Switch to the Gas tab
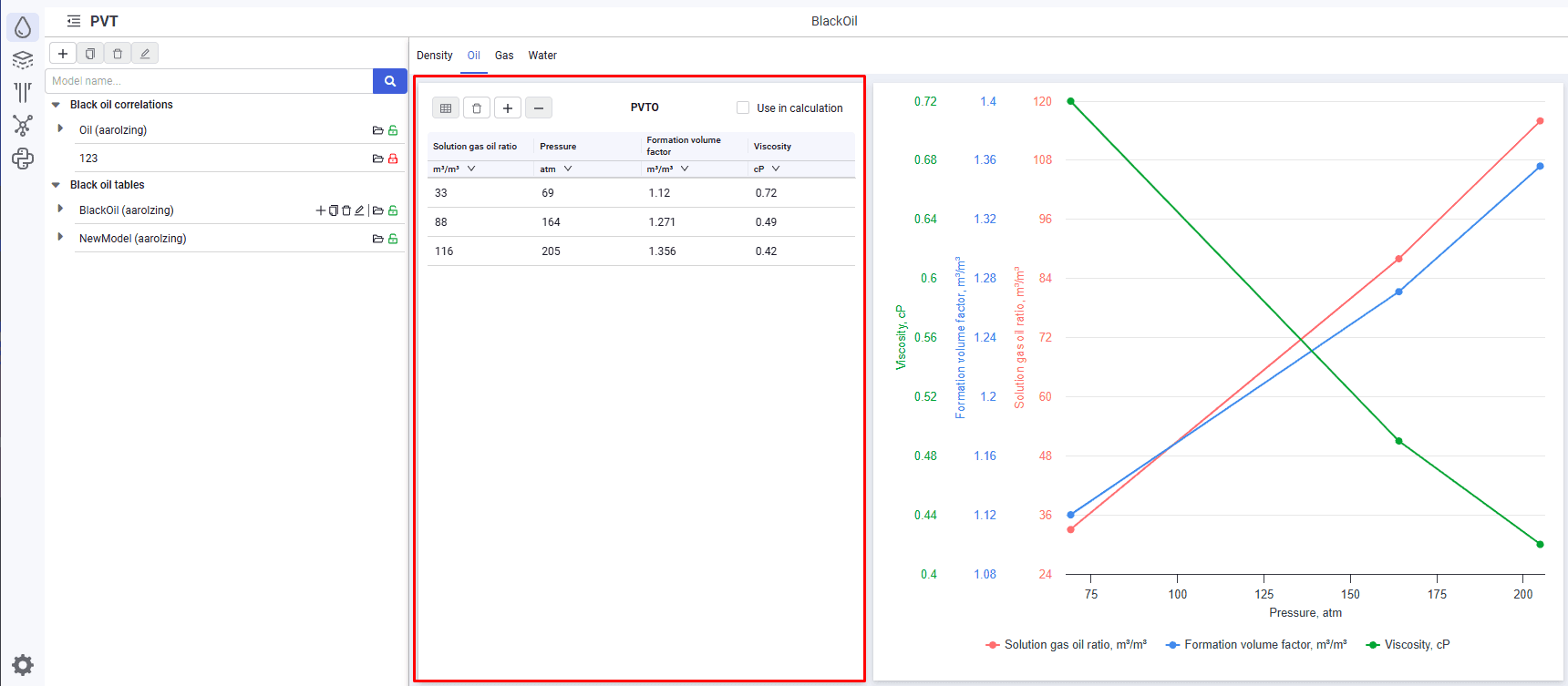This screenshot has height=686, width=1568. (504, 56)
